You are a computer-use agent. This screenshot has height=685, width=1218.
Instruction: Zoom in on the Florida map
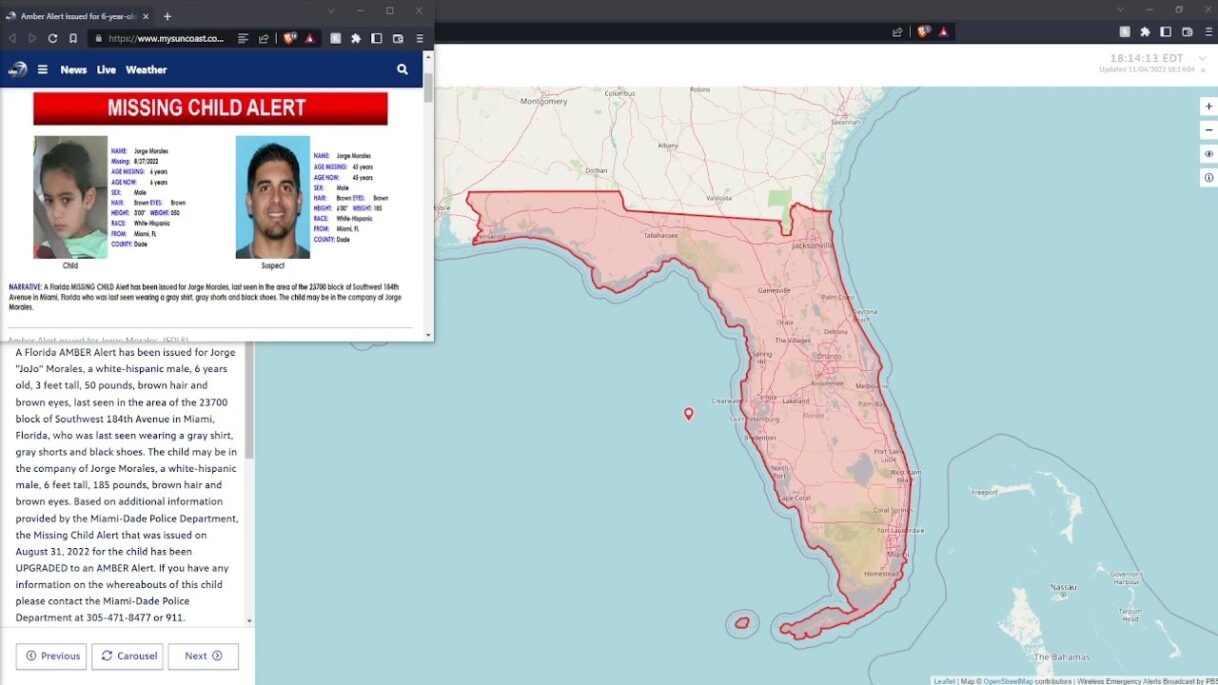click(x=1208, y=106)
